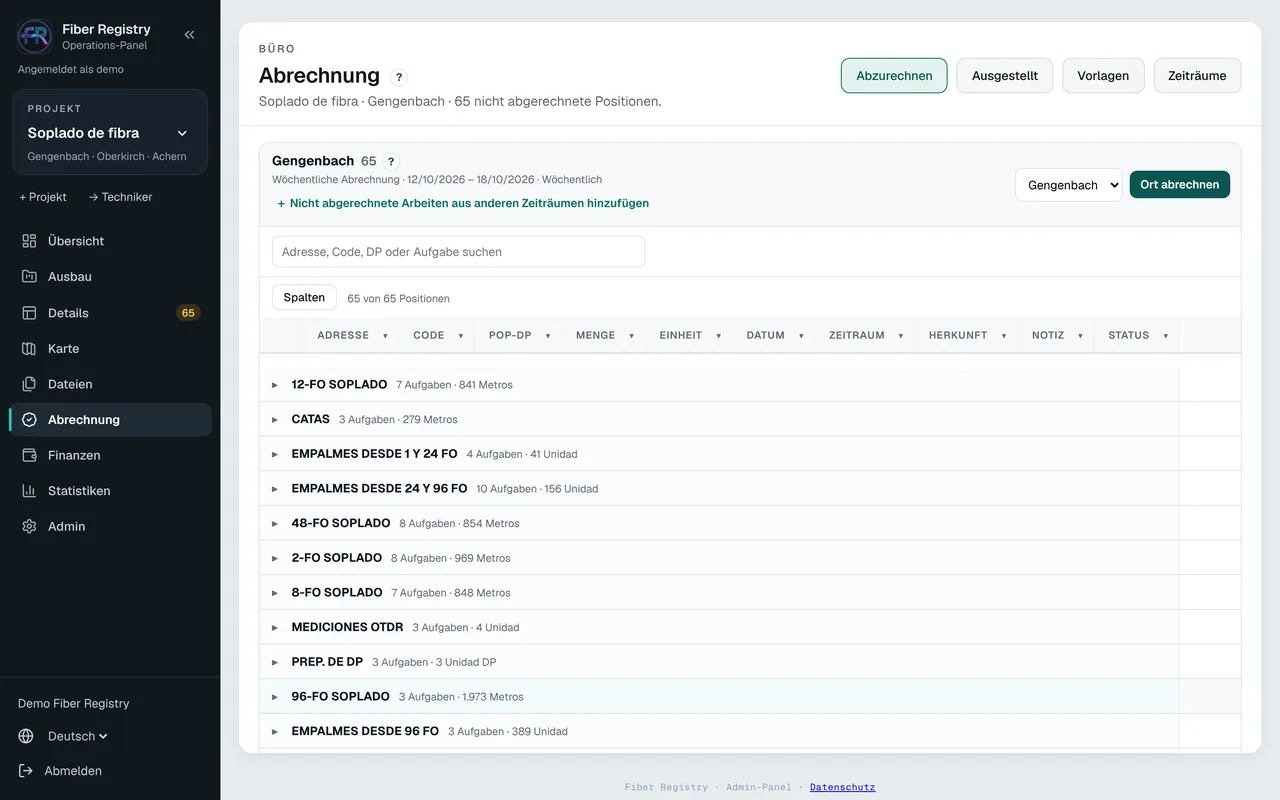Click the CODE column header
Image resolution: width=1280 pixels, height=800 pixels.
tap(429, 336)
